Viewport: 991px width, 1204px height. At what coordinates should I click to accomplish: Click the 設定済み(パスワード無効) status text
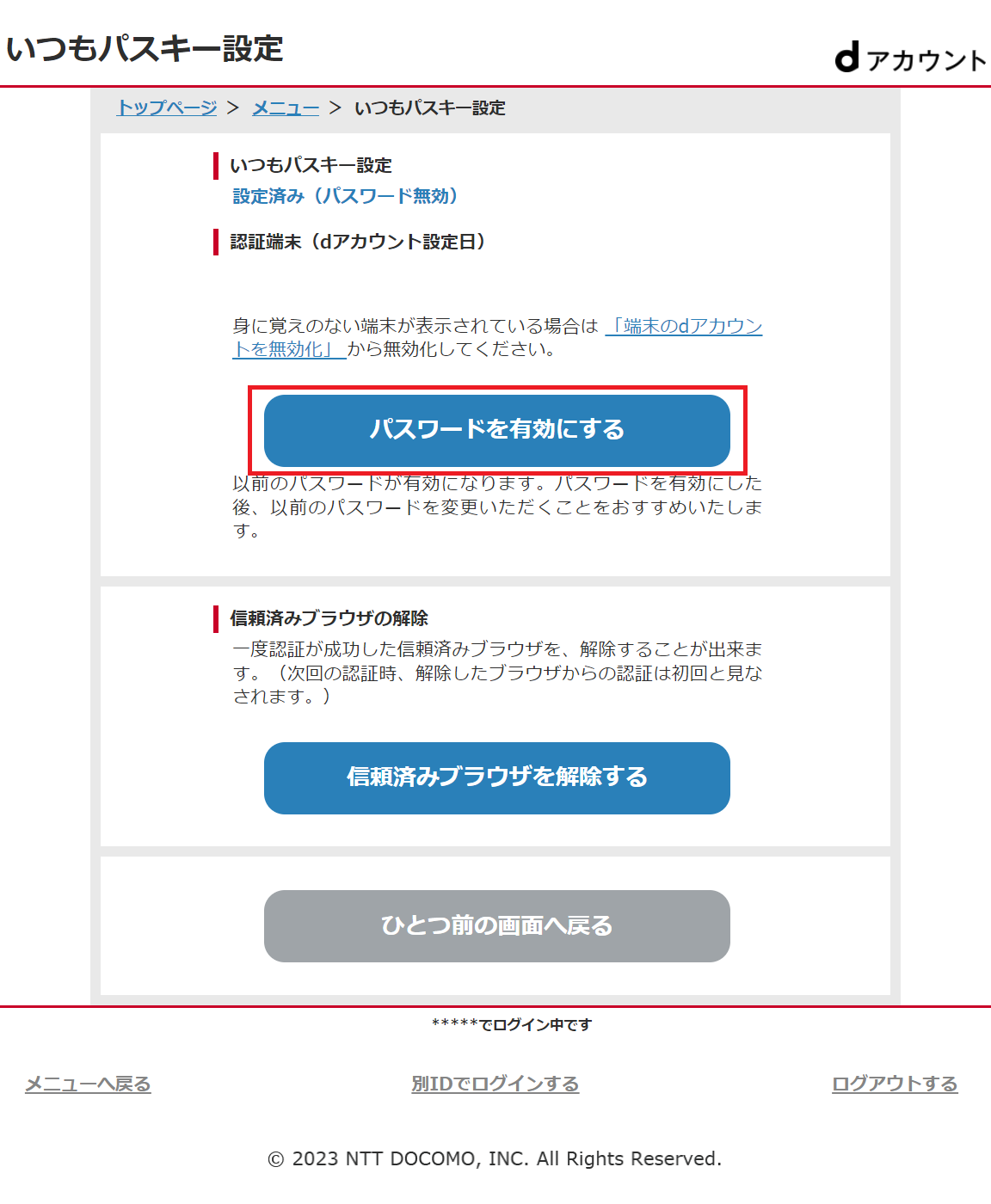click(345, 196)
